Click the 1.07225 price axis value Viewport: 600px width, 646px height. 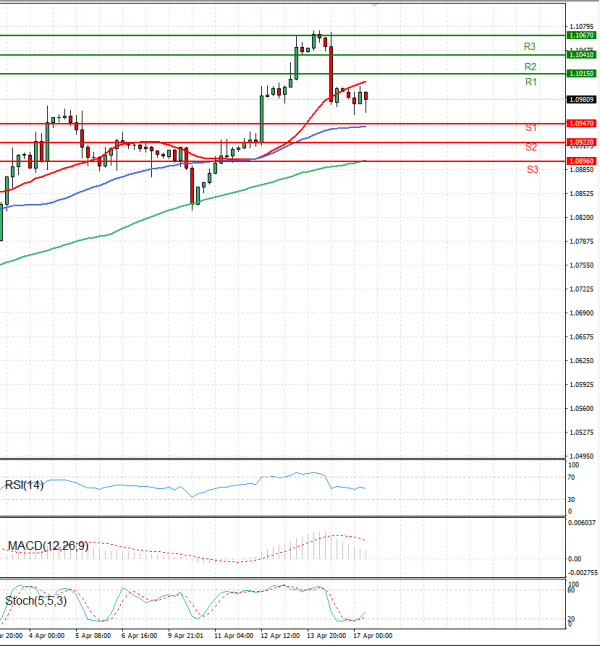pyautogui.click(x=581, y=289)
